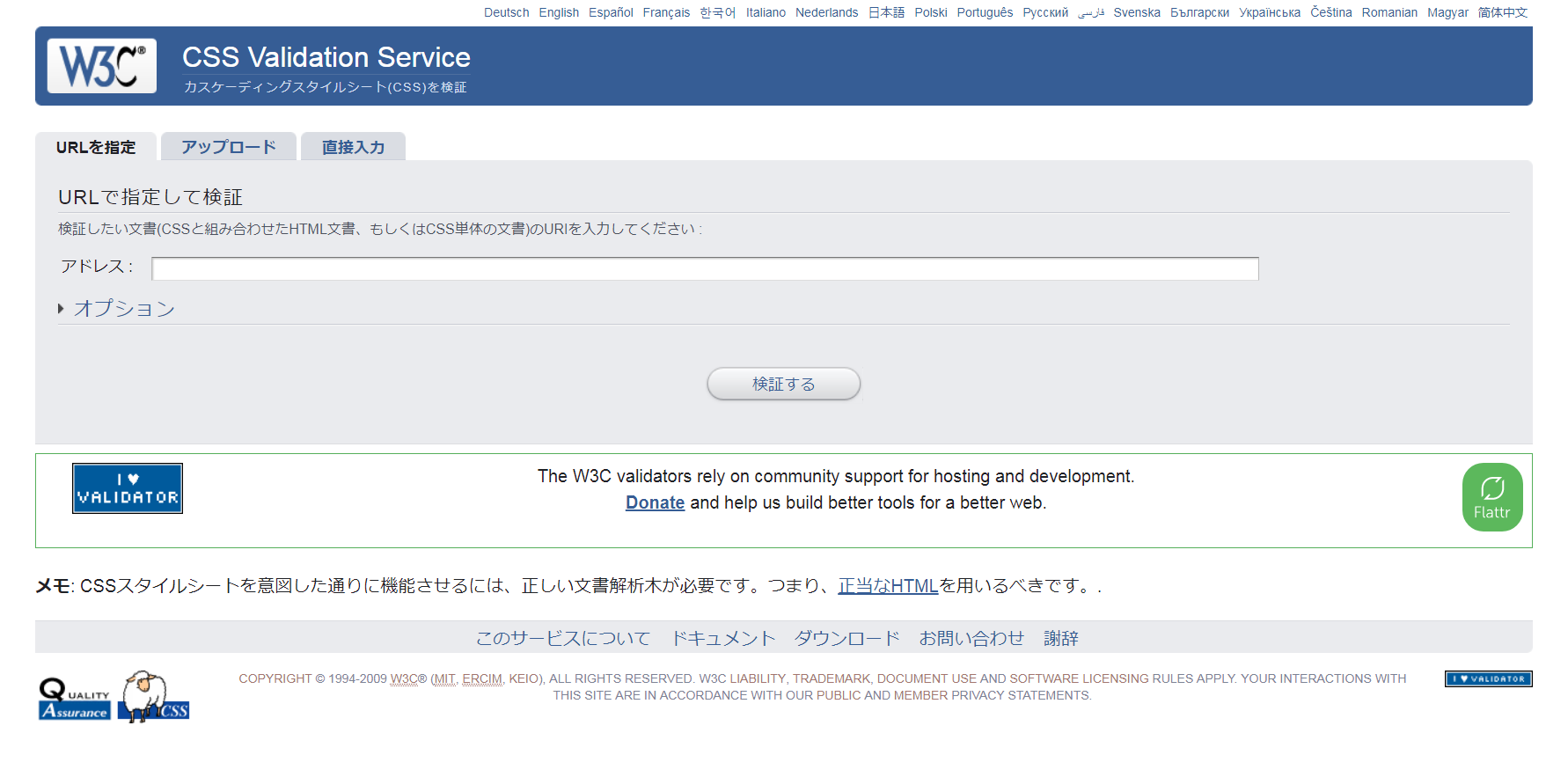Open the このサービスについて footer link
Viewport: 1568px width, 777px height.
point(563,638)
